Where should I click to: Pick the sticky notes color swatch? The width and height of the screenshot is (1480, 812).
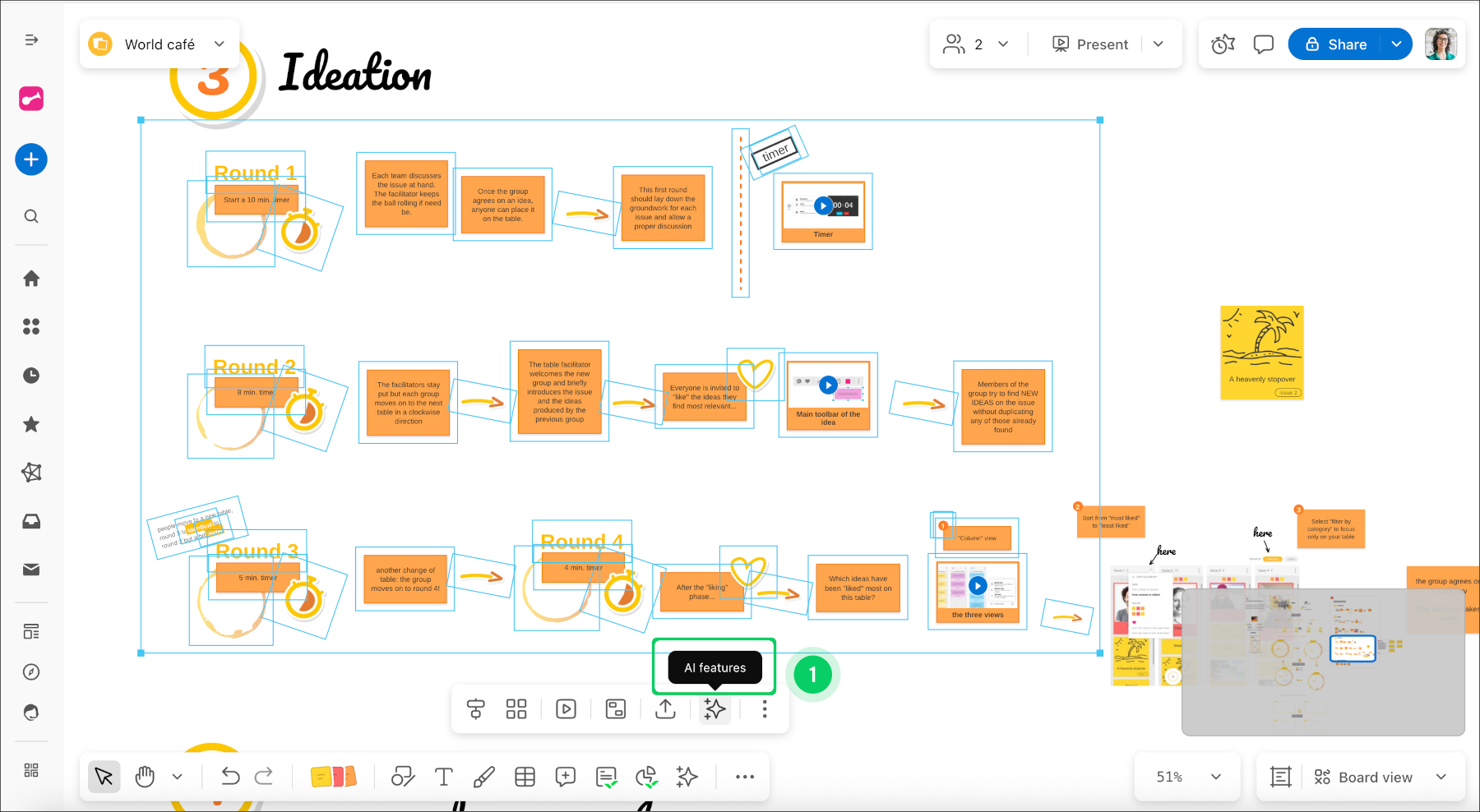[x=333, y=777]
